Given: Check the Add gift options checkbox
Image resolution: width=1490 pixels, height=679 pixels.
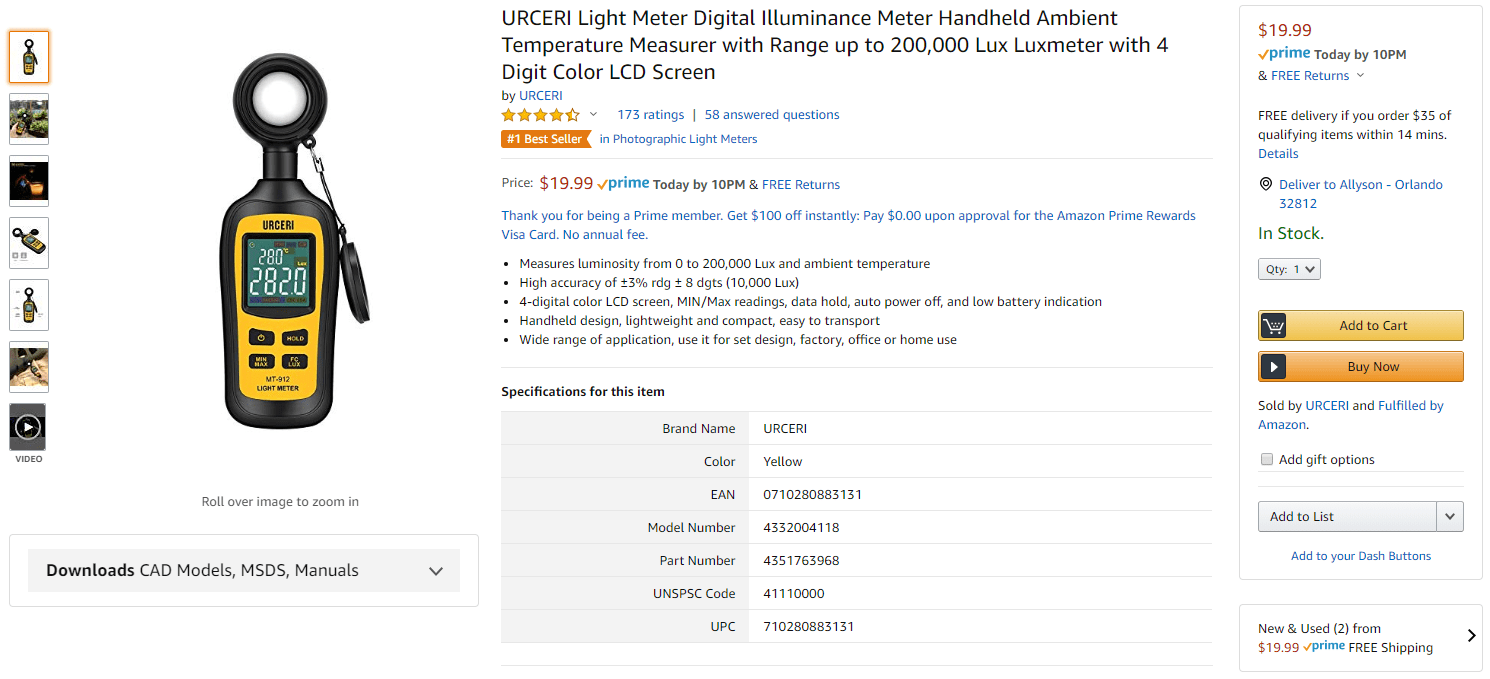Looking at the screenshot, I should click(x=1267, y=460).
